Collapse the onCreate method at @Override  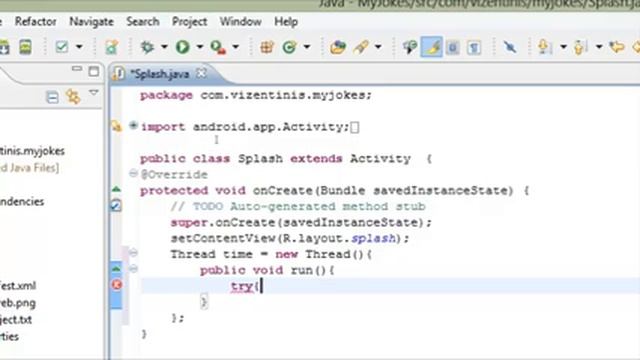133,173
